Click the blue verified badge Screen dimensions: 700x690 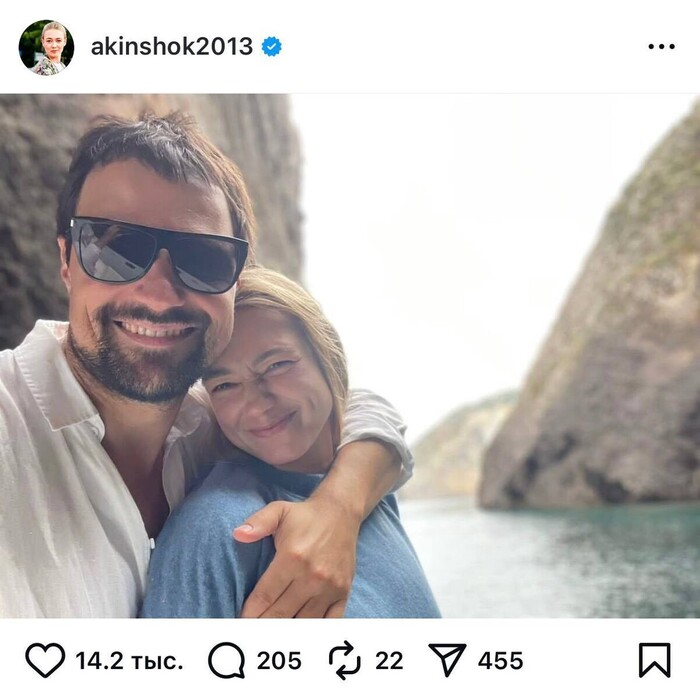(x=271, y=46)
